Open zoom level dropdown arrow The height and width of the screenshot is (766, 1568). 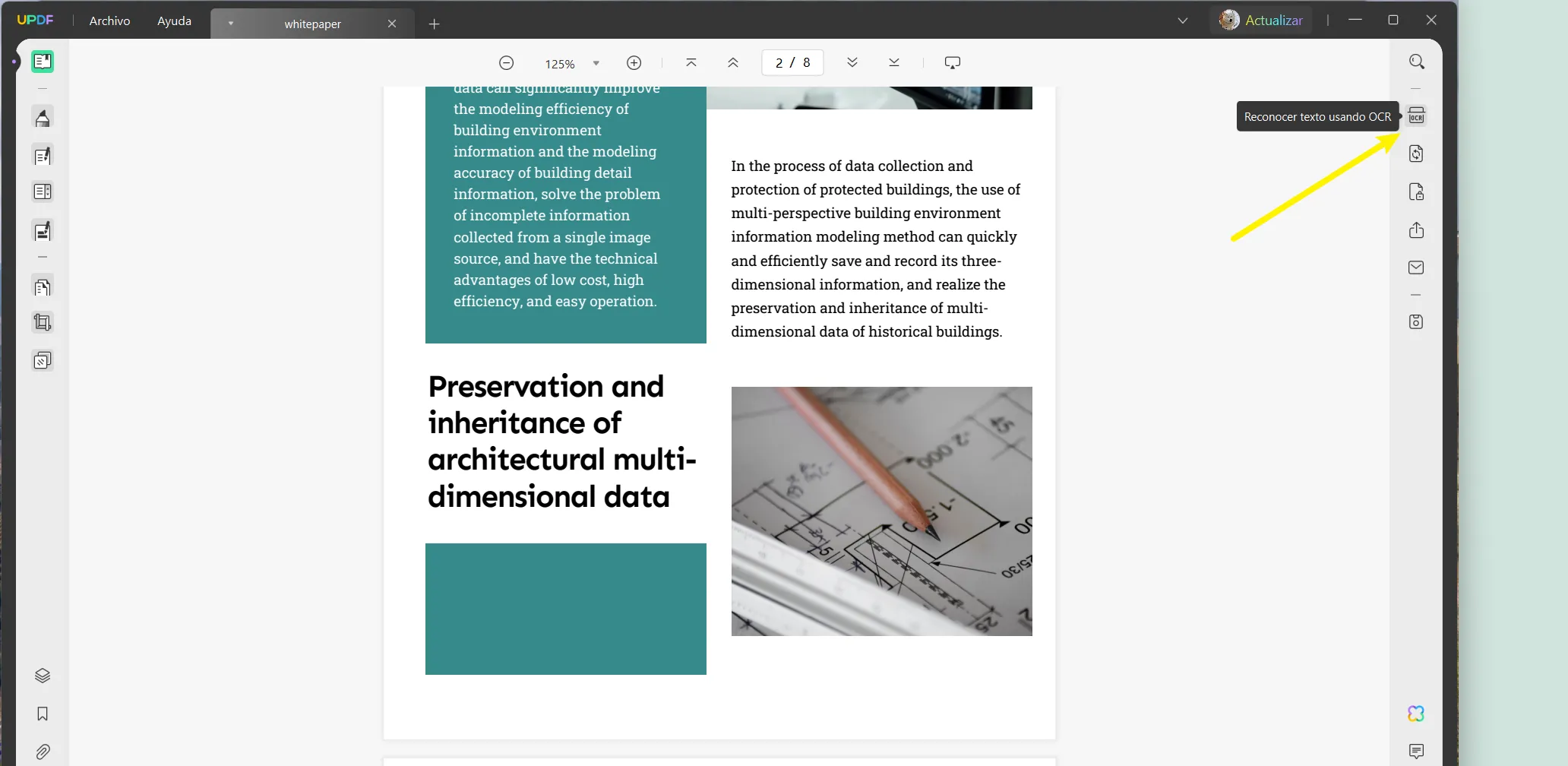point(596,63)
